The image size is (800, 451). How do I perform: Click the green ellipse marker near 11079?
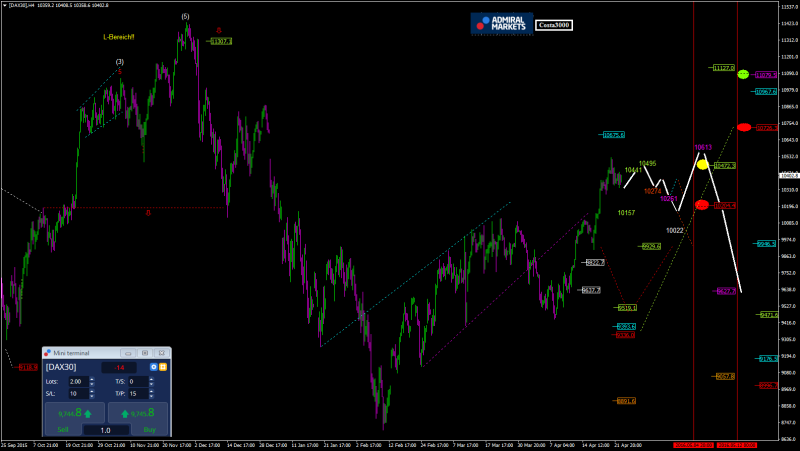pyautogui.click(x=743, y=75)
